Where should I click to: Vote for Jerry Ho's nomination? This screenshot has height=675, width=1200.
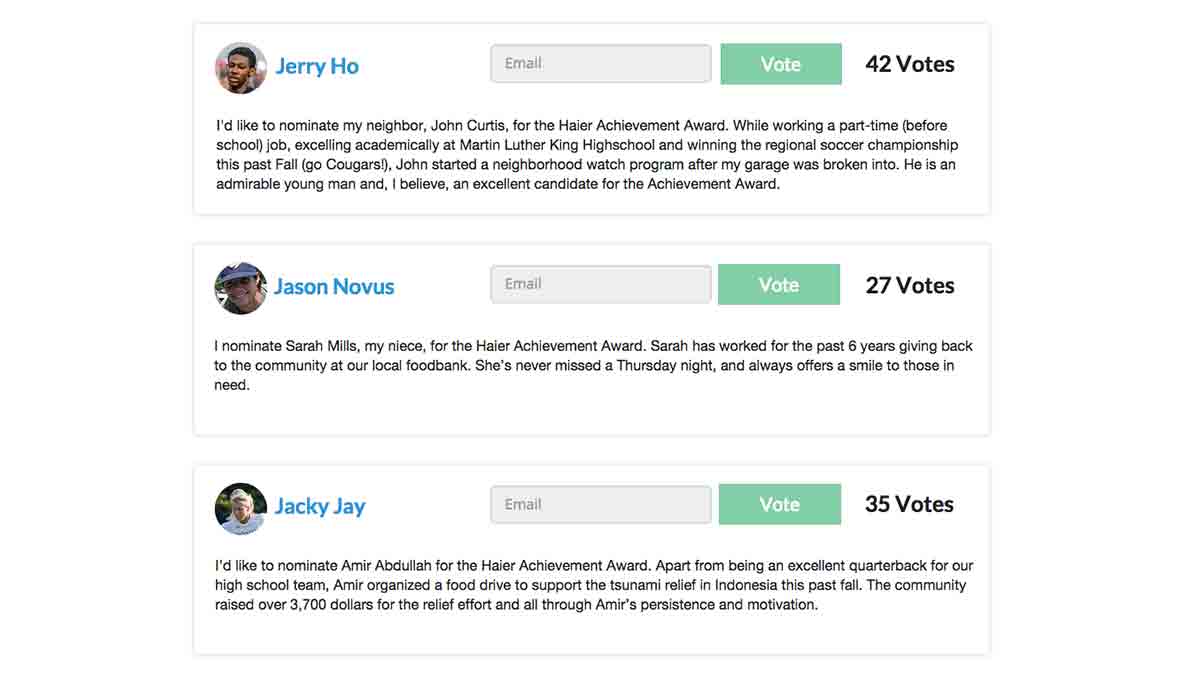781,64
